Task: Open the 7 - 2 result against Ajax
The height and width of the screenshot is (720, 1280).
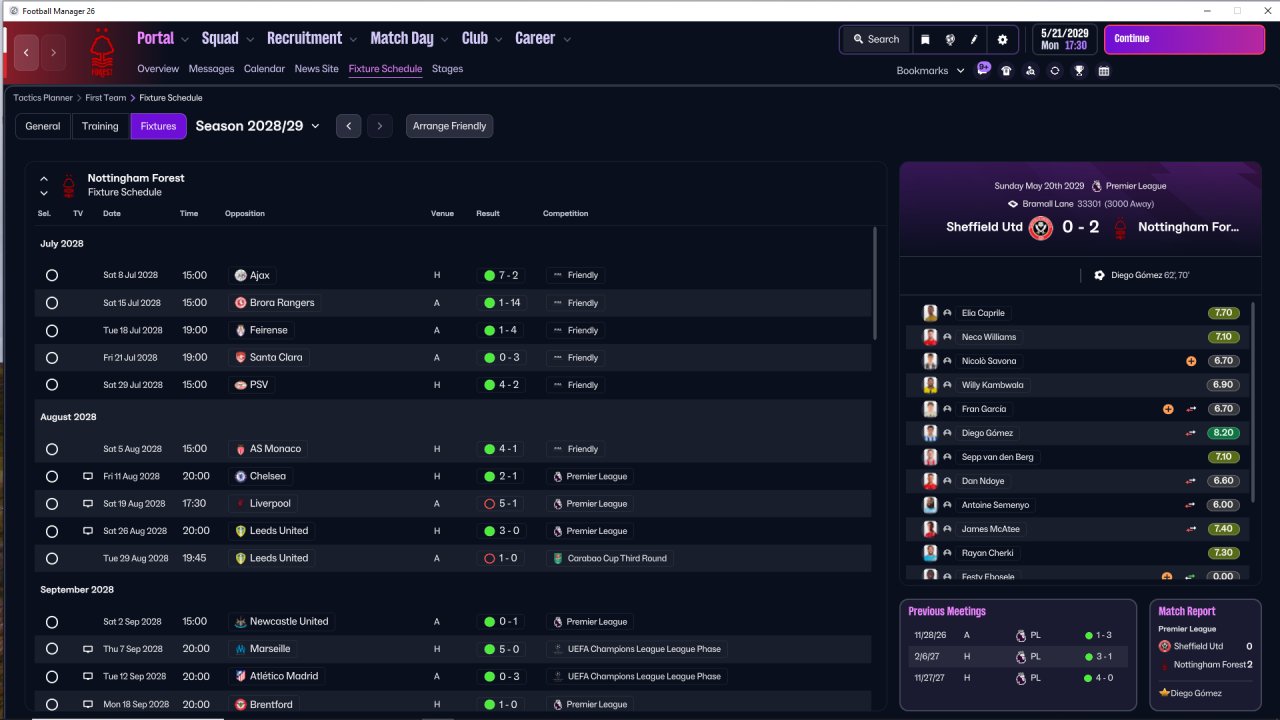Action: pyautogui.click(x=501, y=275)
